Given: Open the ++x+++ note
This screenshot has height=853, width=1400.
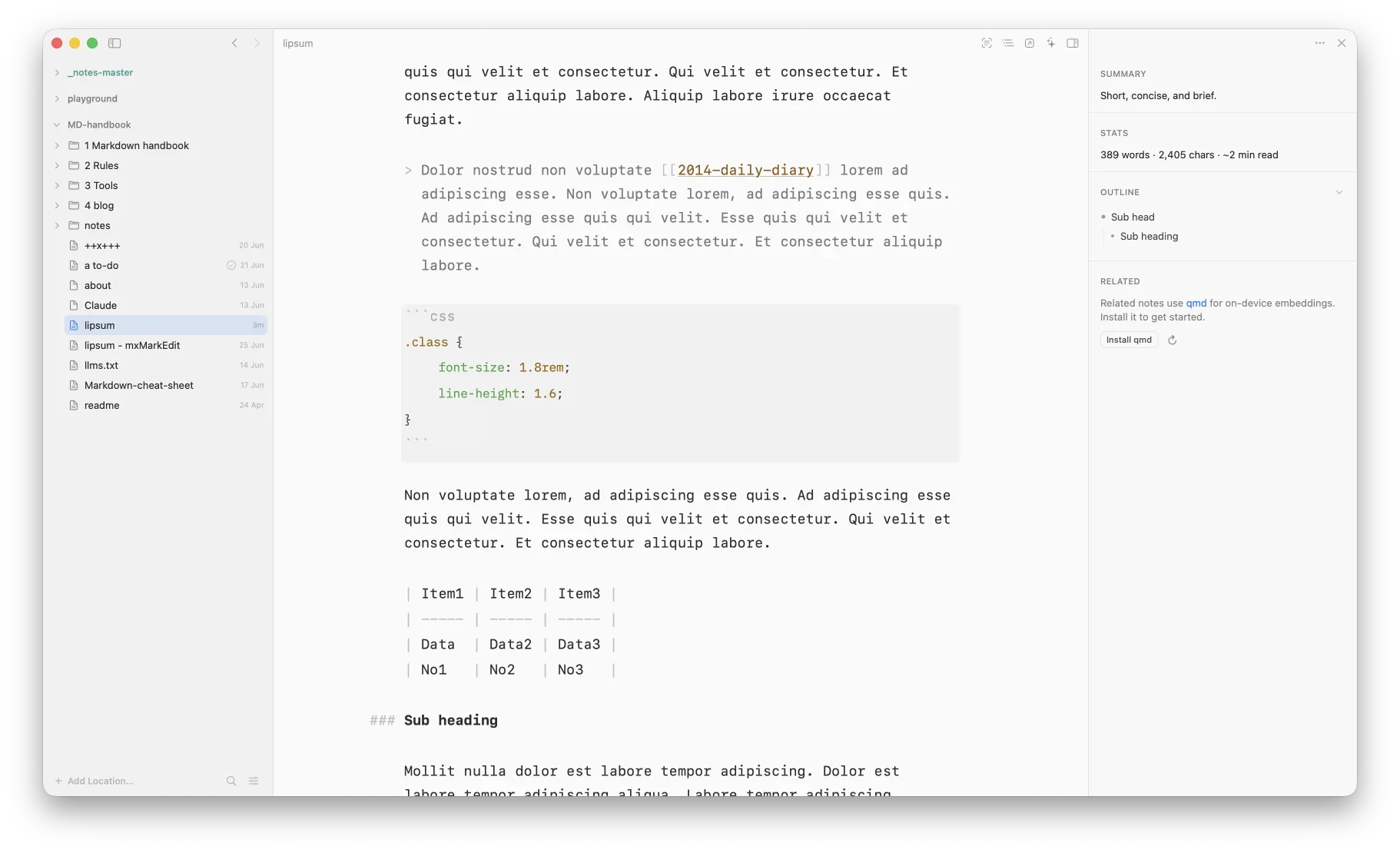Looking at the screenshot, I should (166, 245).
